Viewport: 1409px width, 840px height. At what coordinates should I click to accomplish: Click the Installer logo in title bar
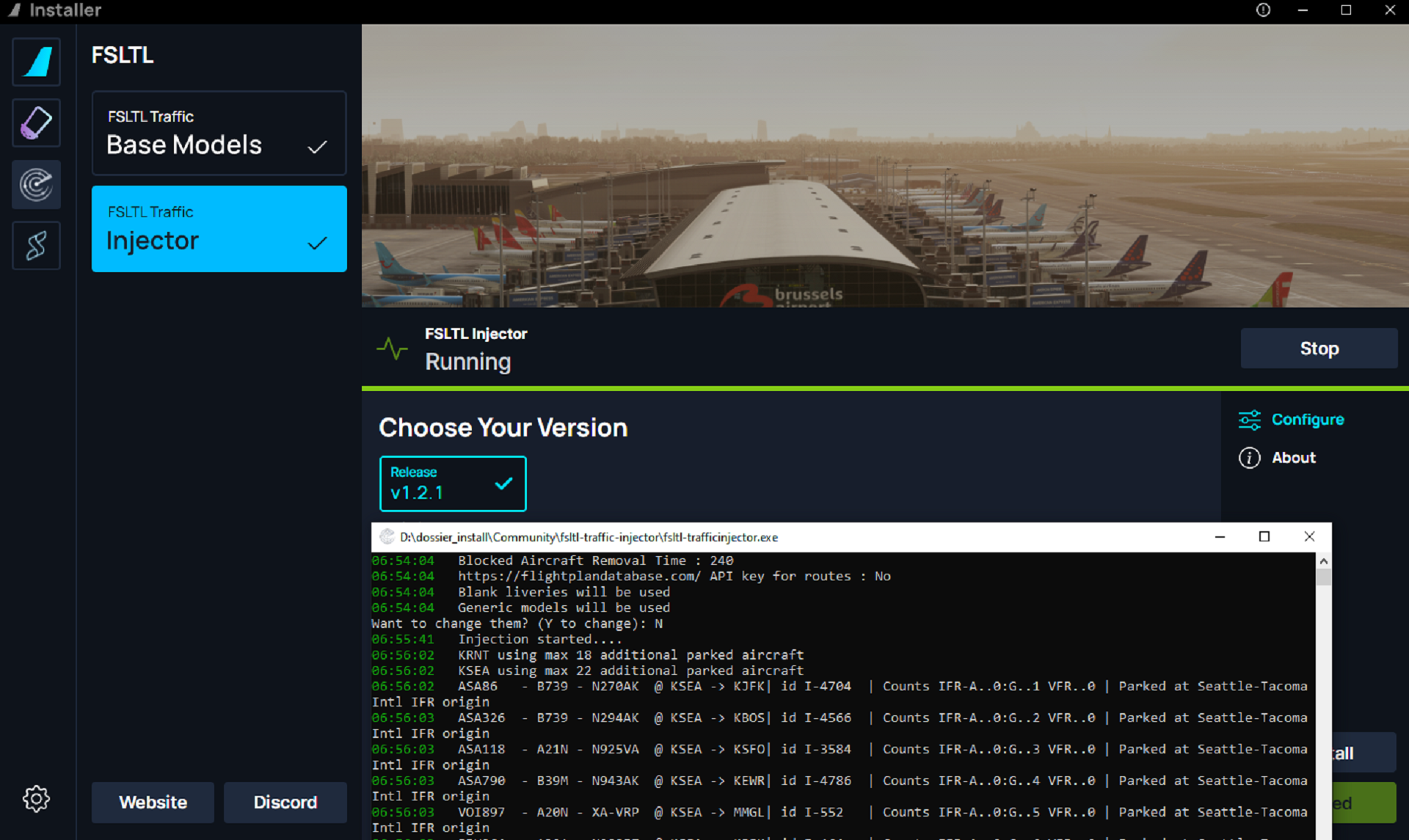[x=14, y=10]
